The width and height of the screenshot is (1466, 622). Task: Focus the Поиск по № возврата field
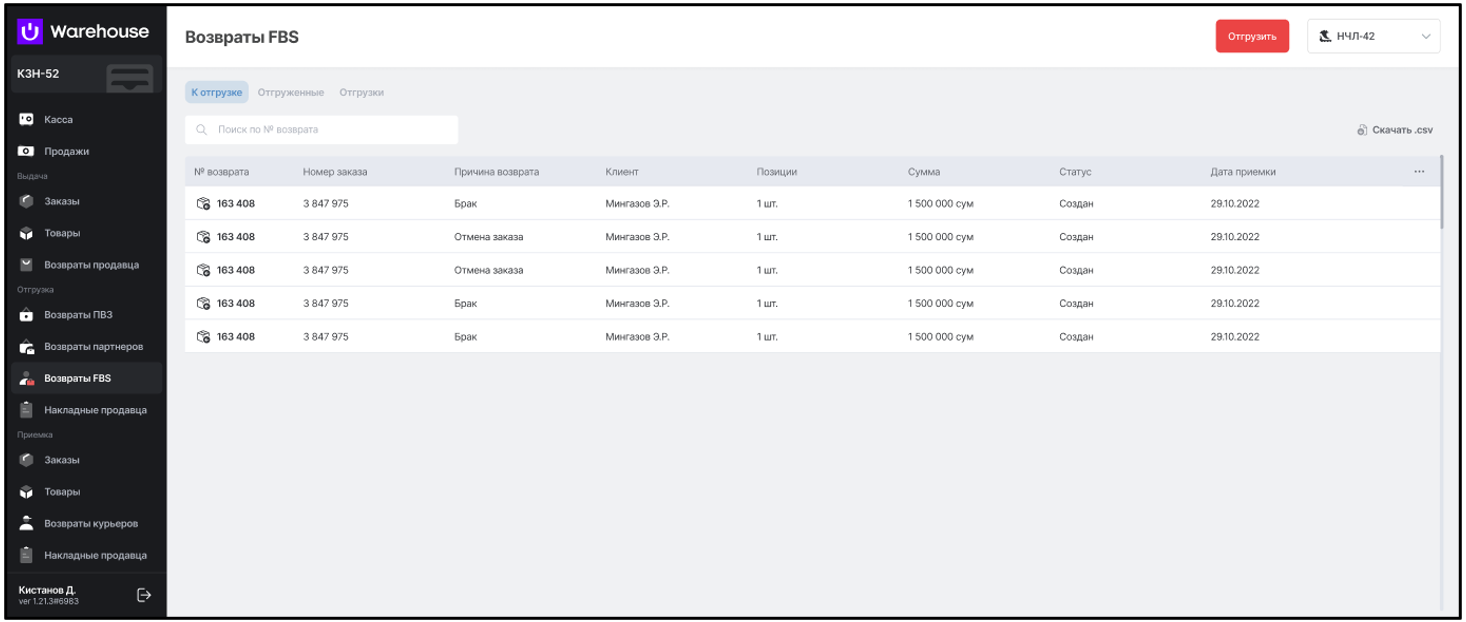[321, 130]
